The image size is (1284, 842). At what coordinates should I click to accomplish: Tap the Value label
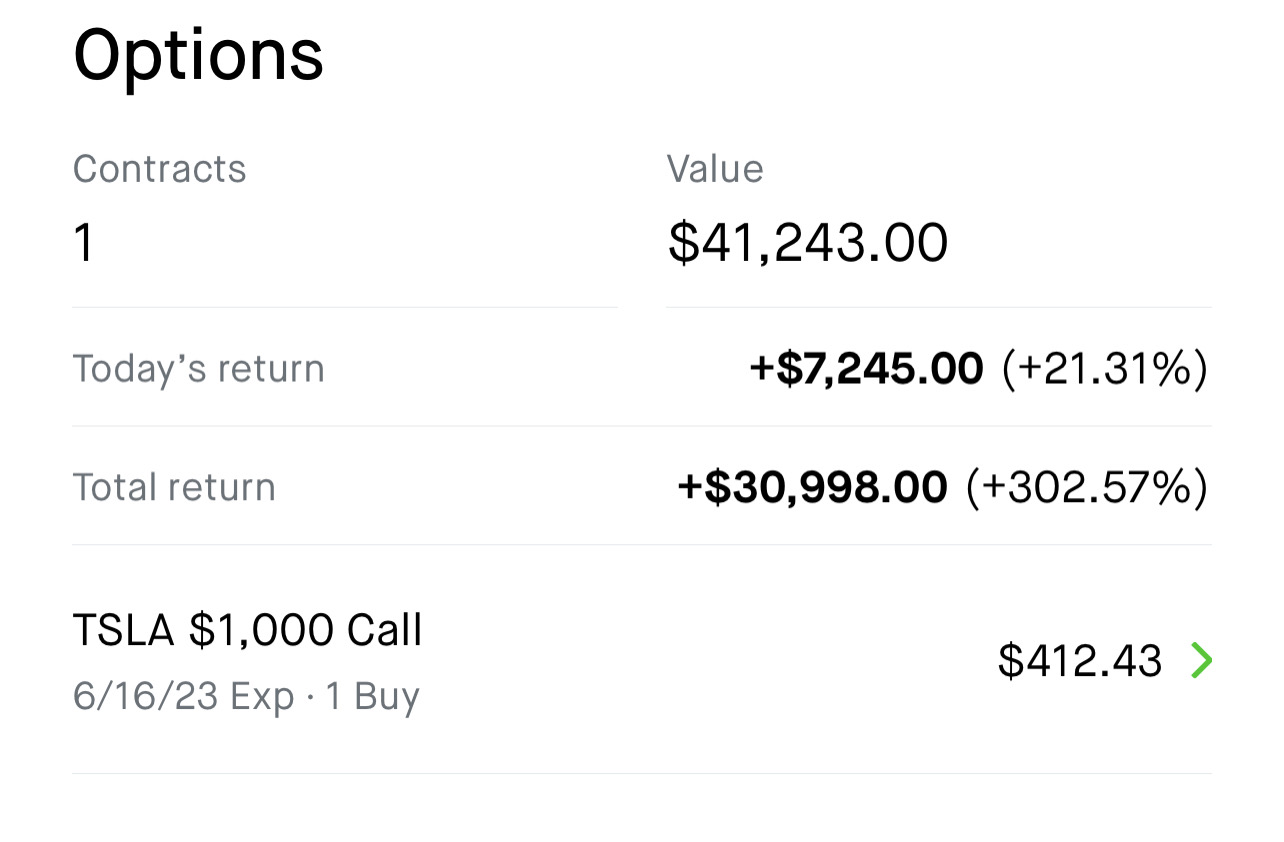(714, 169)
